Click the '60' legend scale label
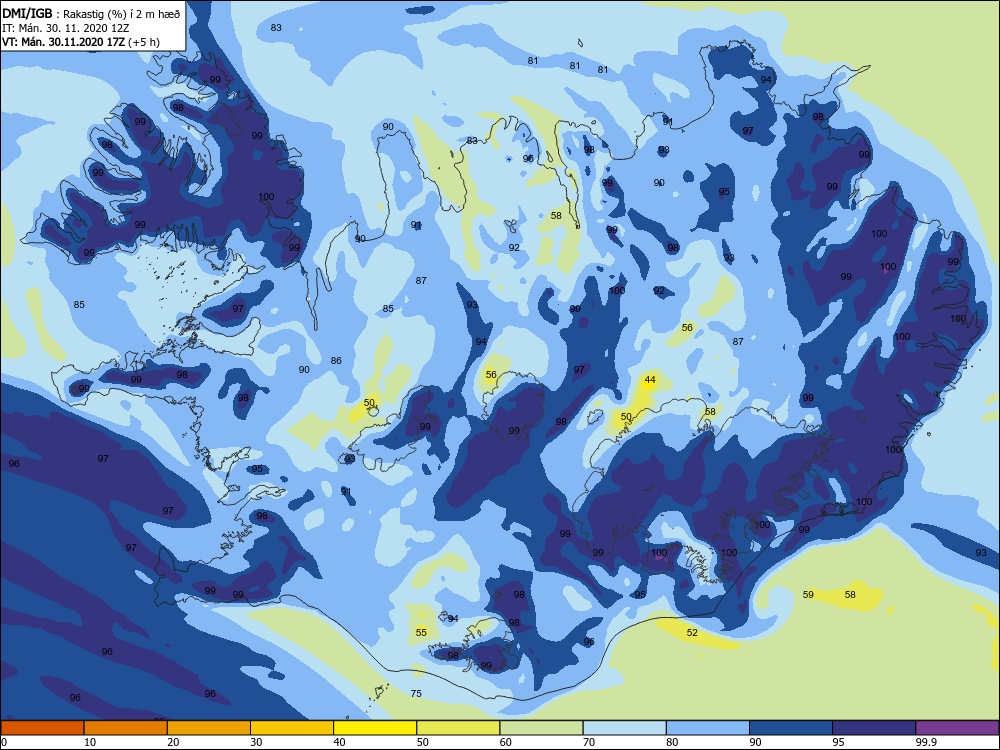Screen dimensions: 1000x750 506,742
